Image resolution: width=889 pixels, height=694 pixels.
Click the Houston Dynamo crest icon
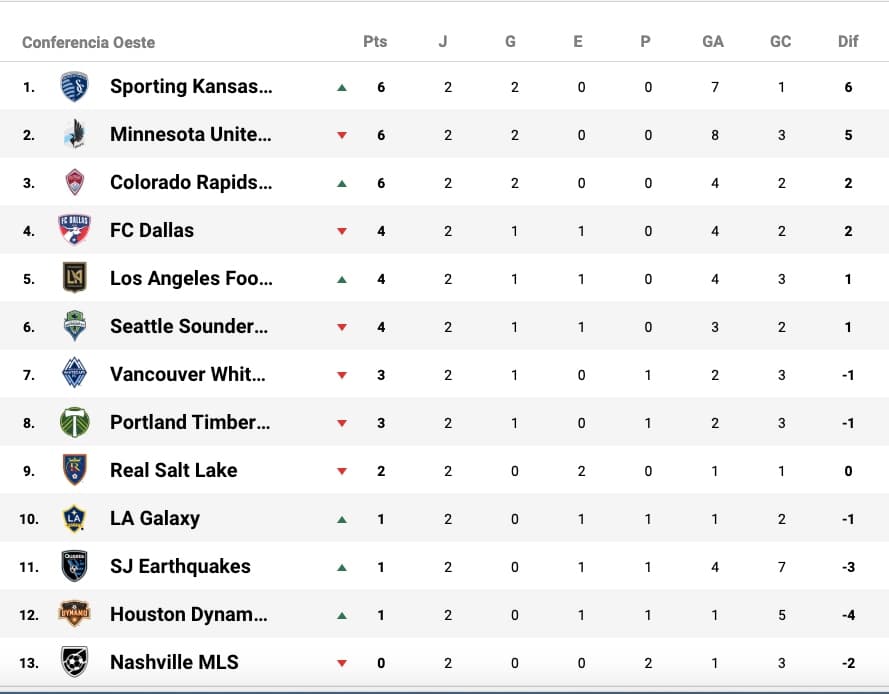(x=74, y=614)
